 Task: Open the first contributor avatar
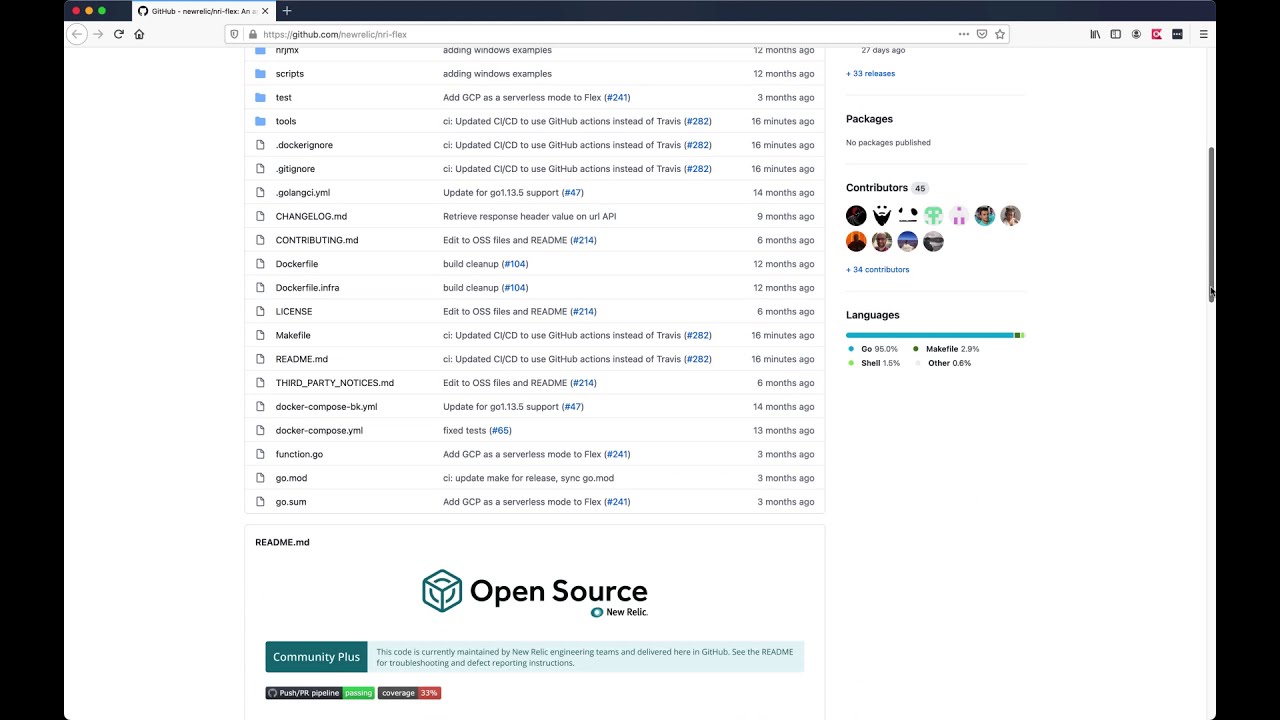pyautogui.click(x=856, y=216)
